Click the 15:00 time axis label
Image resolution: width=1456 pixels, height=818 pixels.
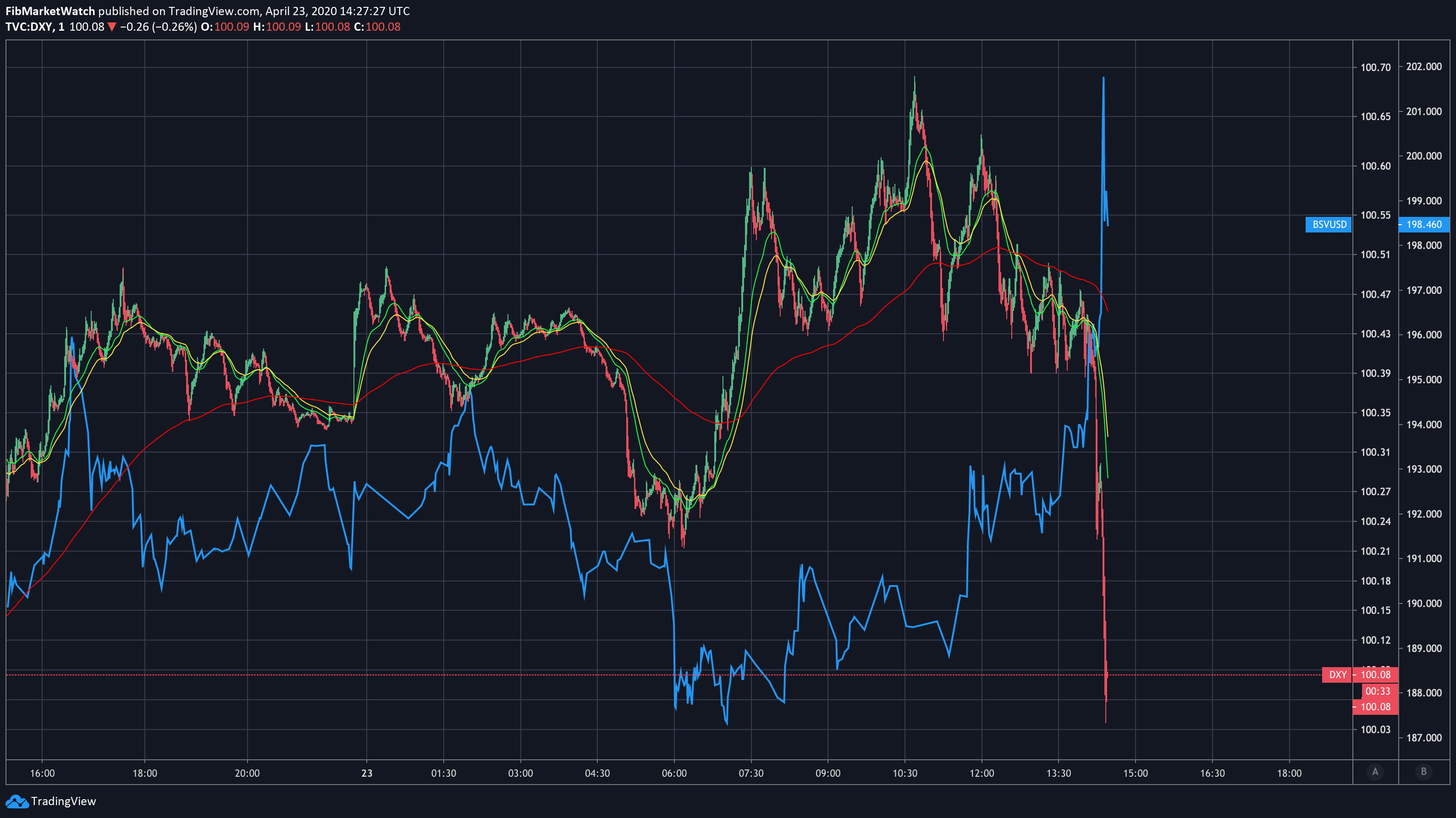tap(1136, 773)
